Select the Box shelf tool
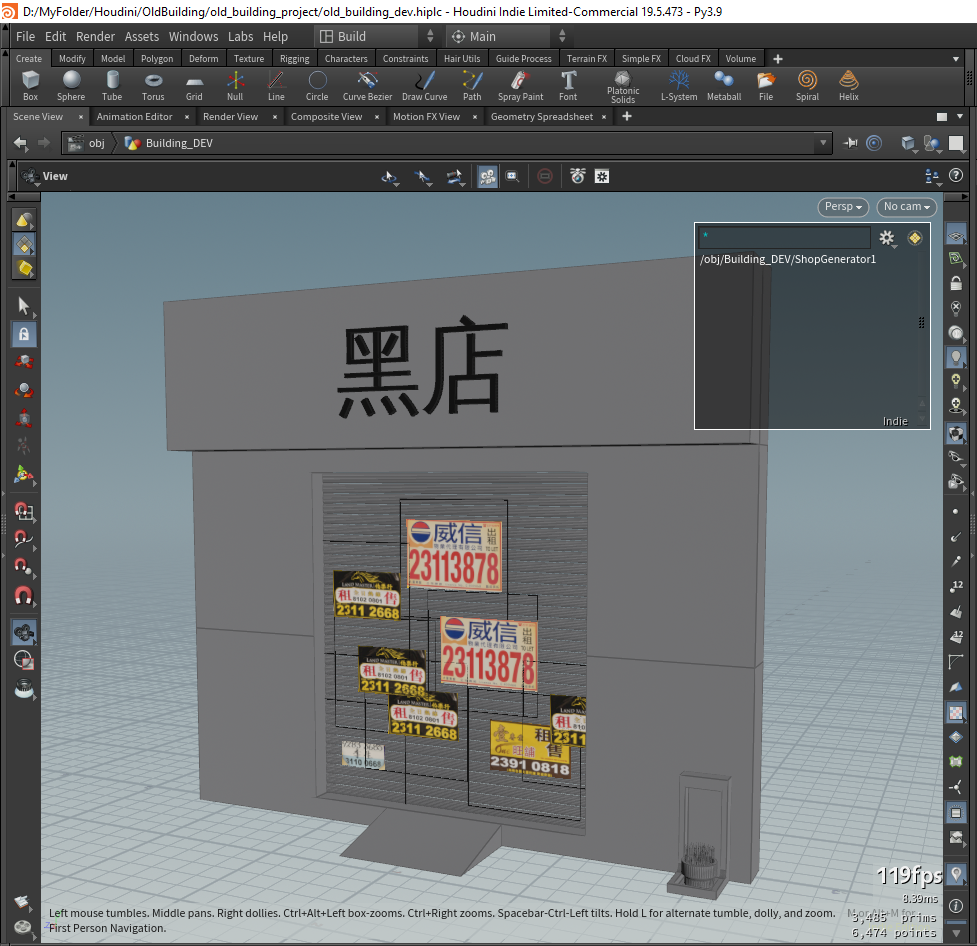Image resolution: width=977 pixels, height=946 pixels. [x=30, y=84]
